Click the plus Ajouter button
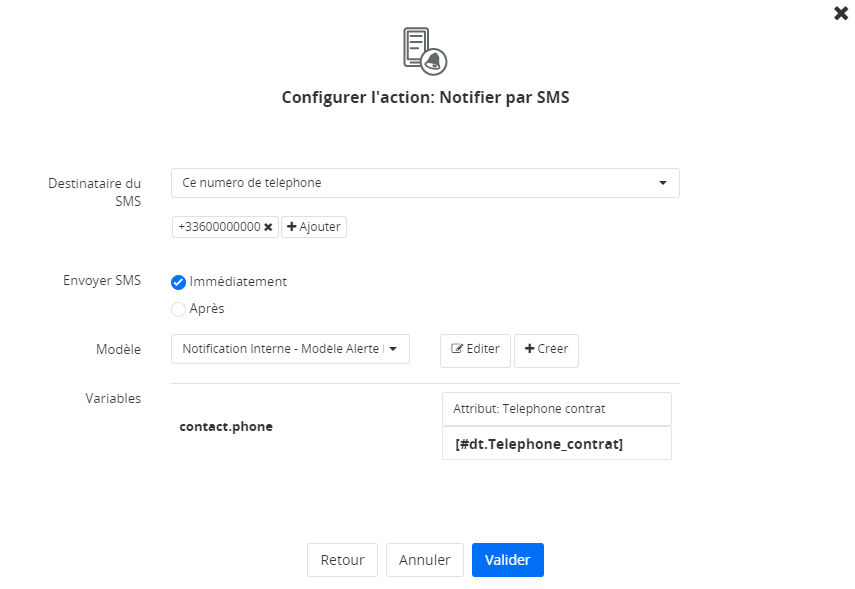Screen dimensions: 855x589 pyautogui.click(x=314, y=227)
